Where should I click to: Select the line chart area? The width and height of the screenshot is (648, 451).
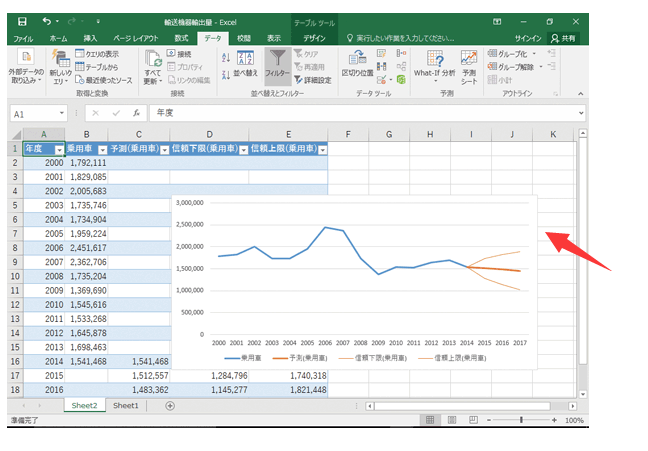point(354,282)
